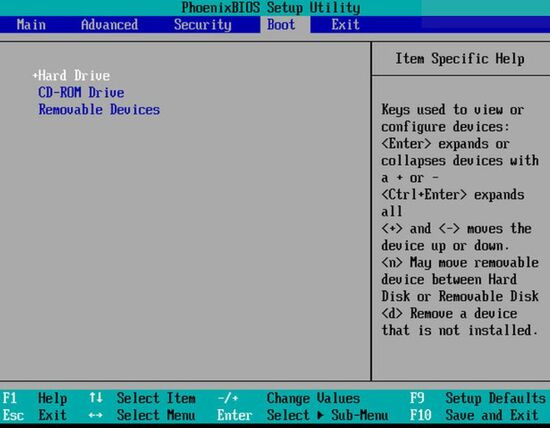Click Esc Exit in the footer
The width and height of the screenshot is (550, 428).
pos(34,415)
